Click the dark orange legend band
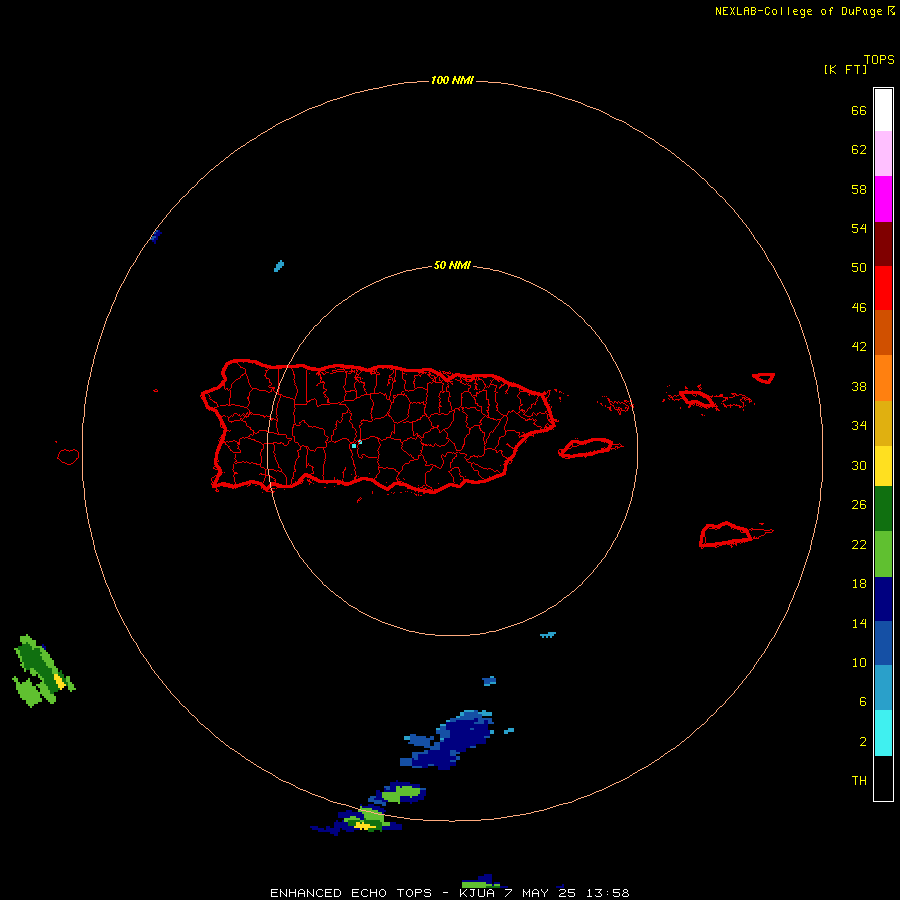 pos(883,332)
